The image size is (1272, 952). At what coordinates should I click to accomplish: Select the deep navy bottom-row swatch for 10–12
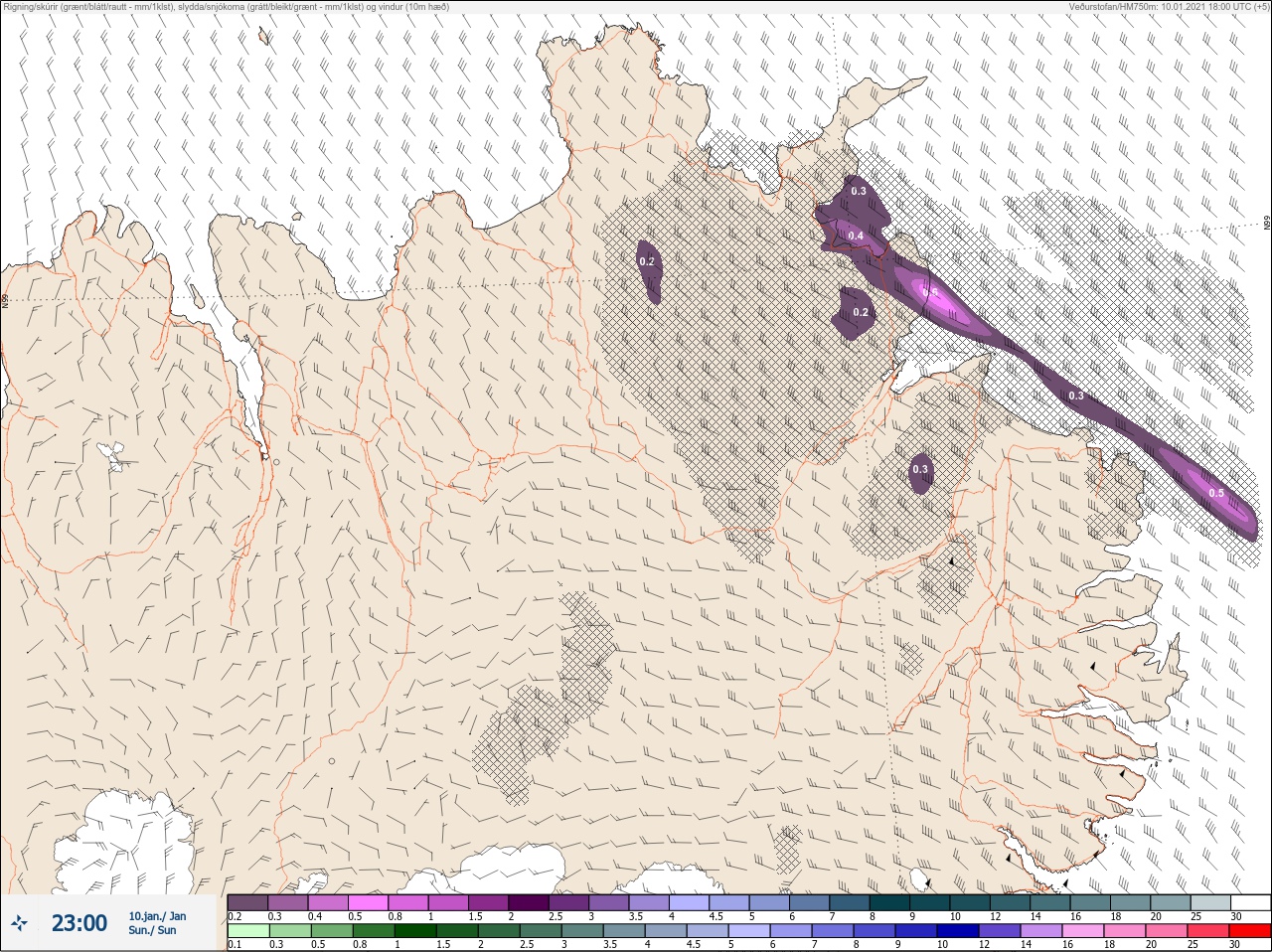(x=957, y=931)
